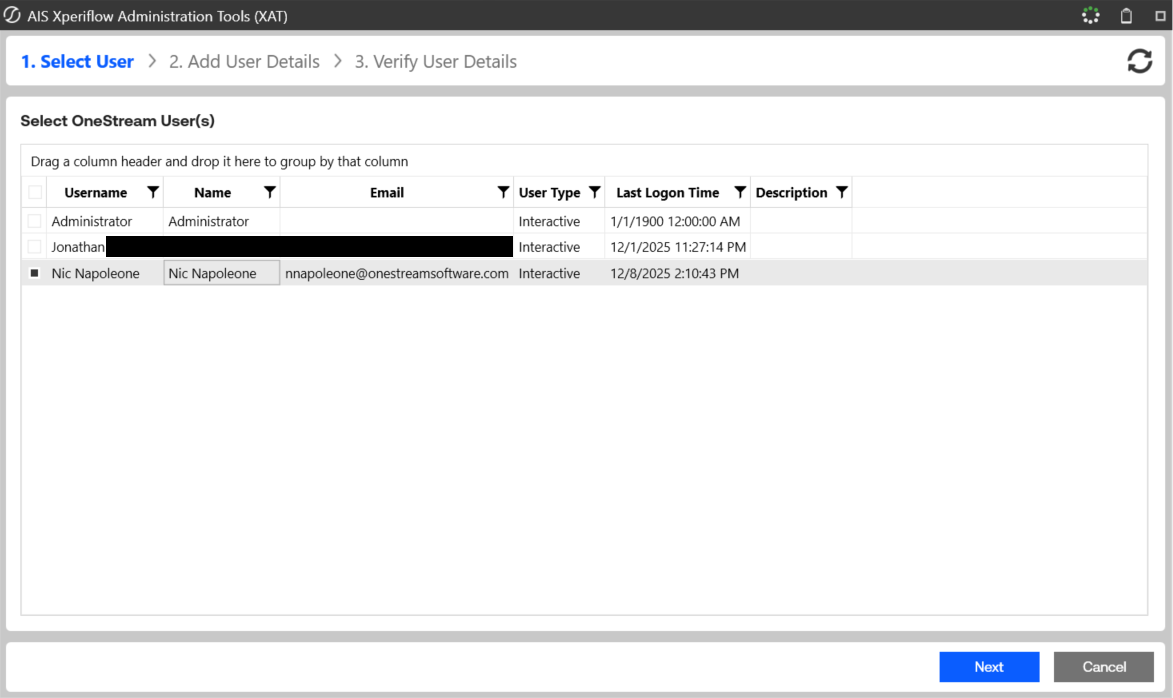1173x698 pixels.
Task: Open the Name column filter
Action: pos(270,192)
